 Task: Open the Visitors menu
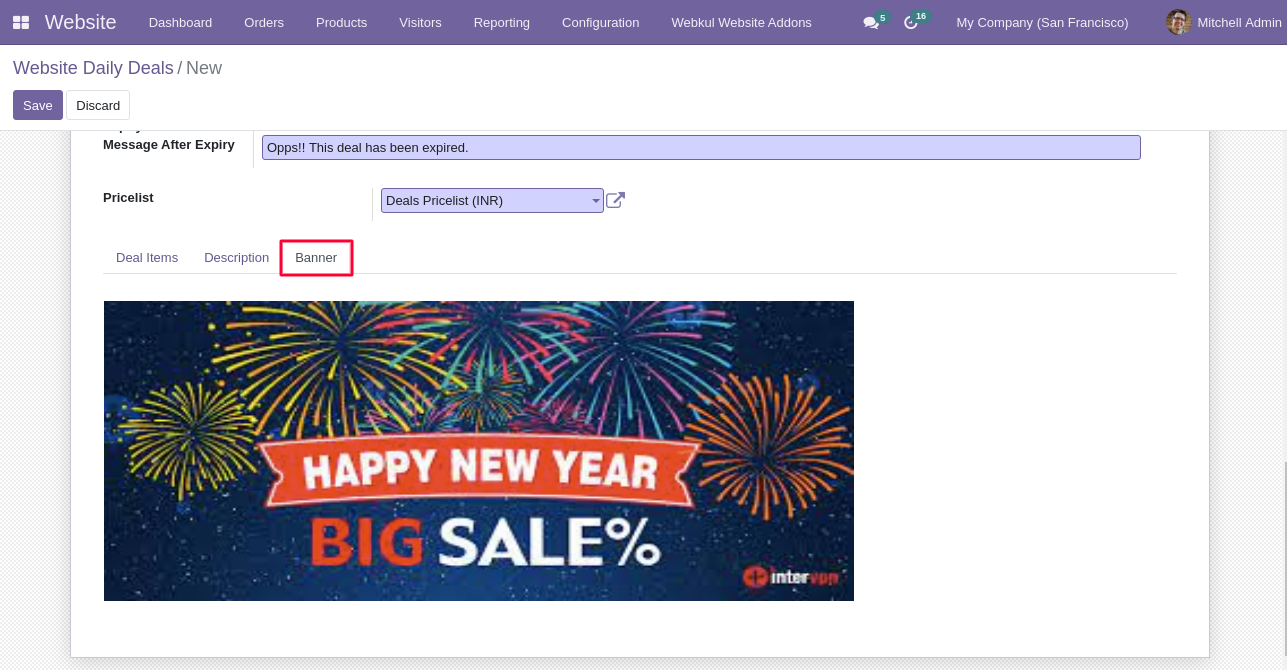[420, 22]
